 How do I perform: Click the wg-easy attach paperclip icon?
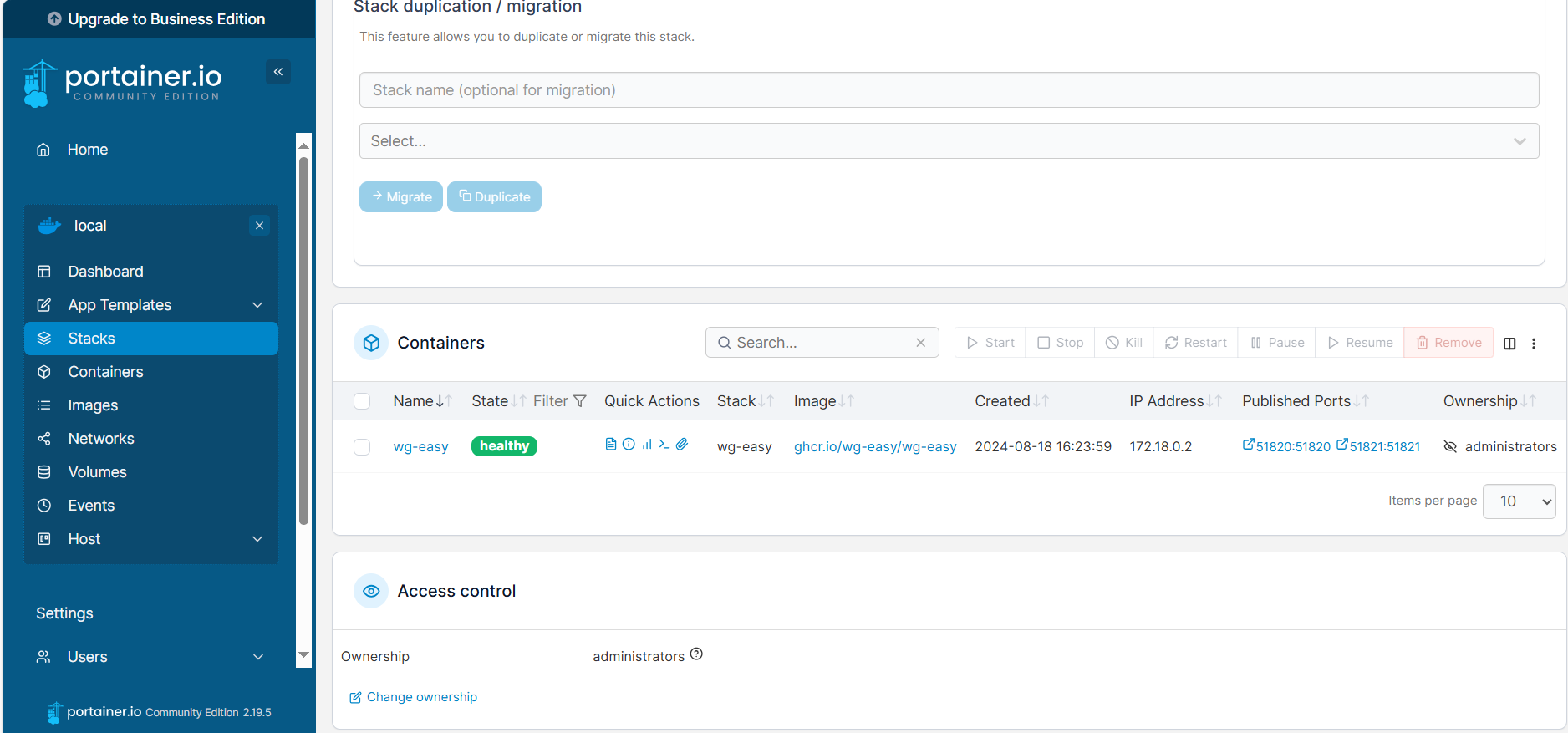pos(682,445)
